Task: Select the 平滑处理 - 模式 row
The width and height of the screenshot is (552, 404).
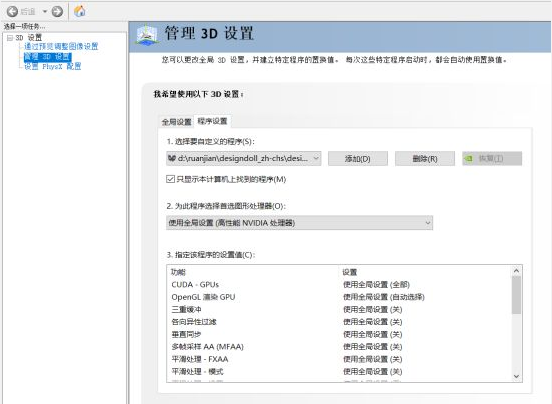Action: click(x=339, y=372)
